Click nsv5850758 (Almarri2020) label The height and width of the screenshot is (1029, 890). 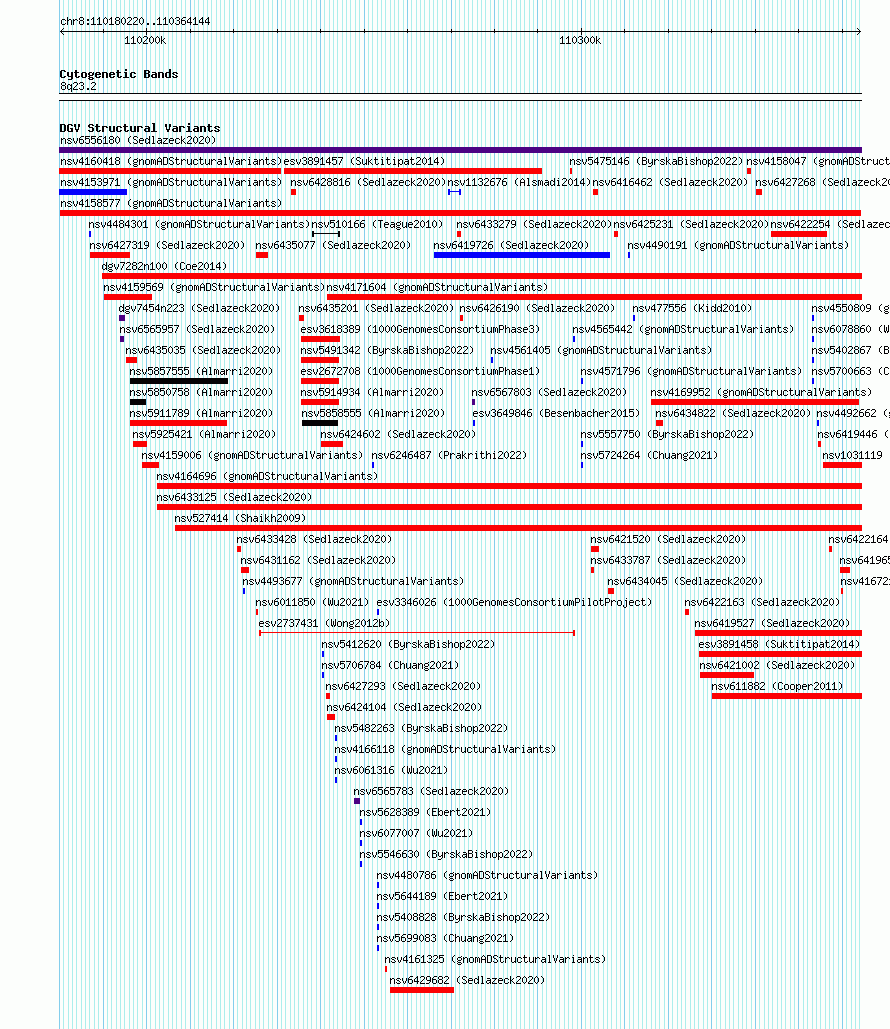click(201, 392)
